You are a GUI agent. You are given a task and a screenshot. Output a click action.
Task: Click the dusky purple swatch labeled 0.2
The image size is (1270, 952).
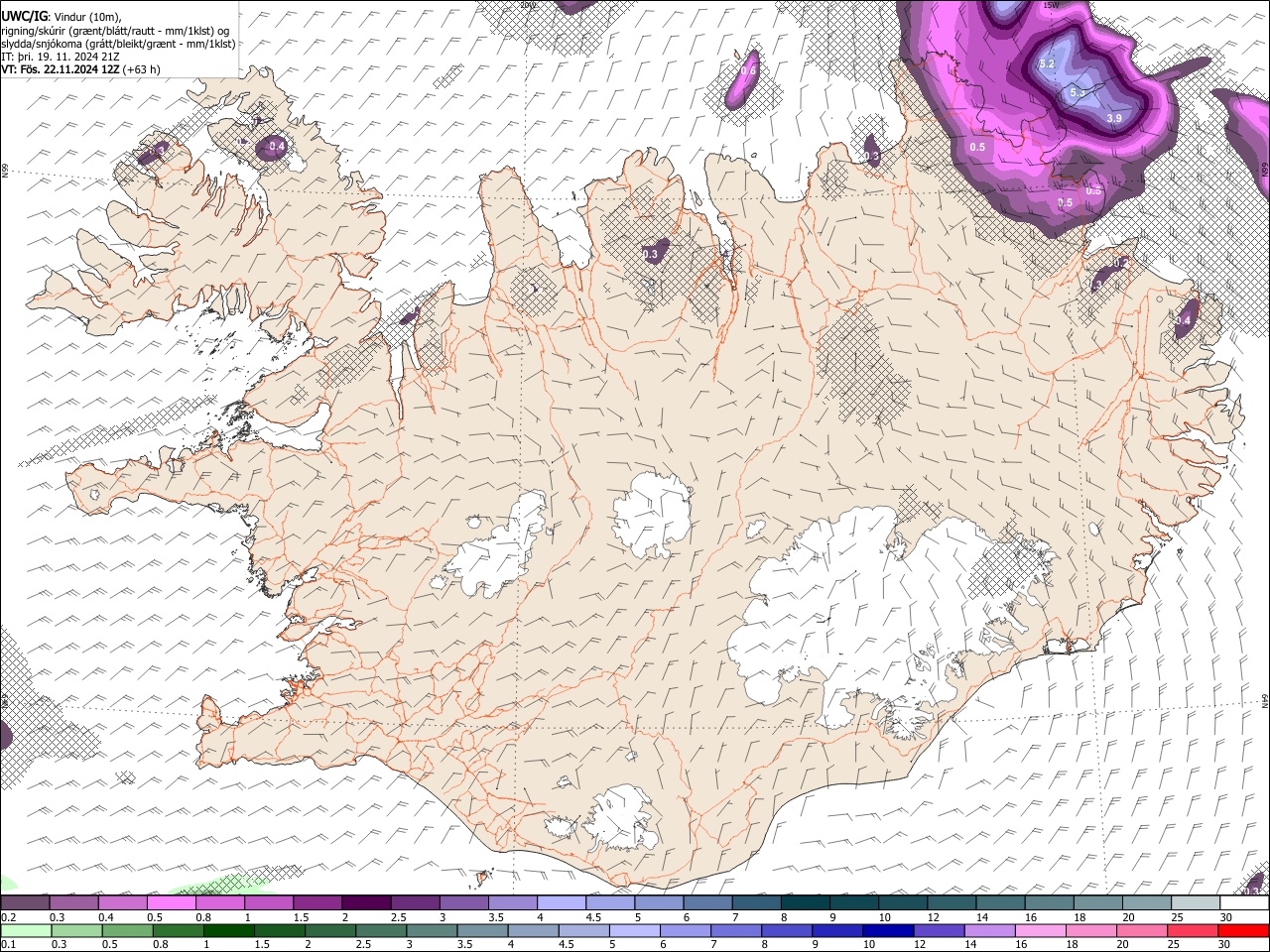tap(25, 903)
